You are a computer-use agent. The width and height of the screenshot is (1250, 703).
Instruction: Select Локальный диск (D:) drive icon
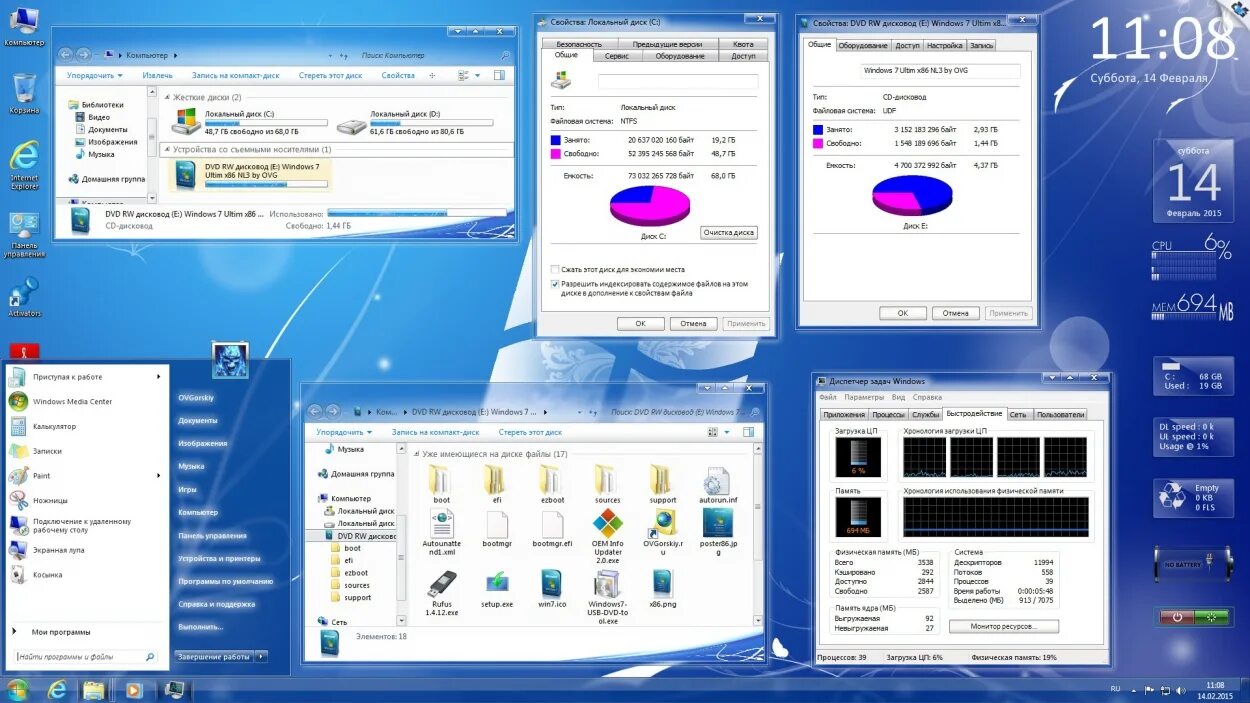click(x=351, y=123)
